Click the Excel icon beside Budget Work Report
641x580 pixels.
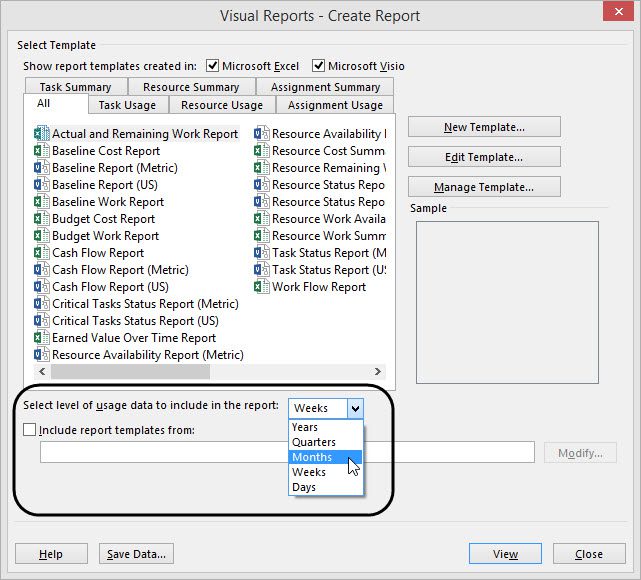[x=42, y=236]
